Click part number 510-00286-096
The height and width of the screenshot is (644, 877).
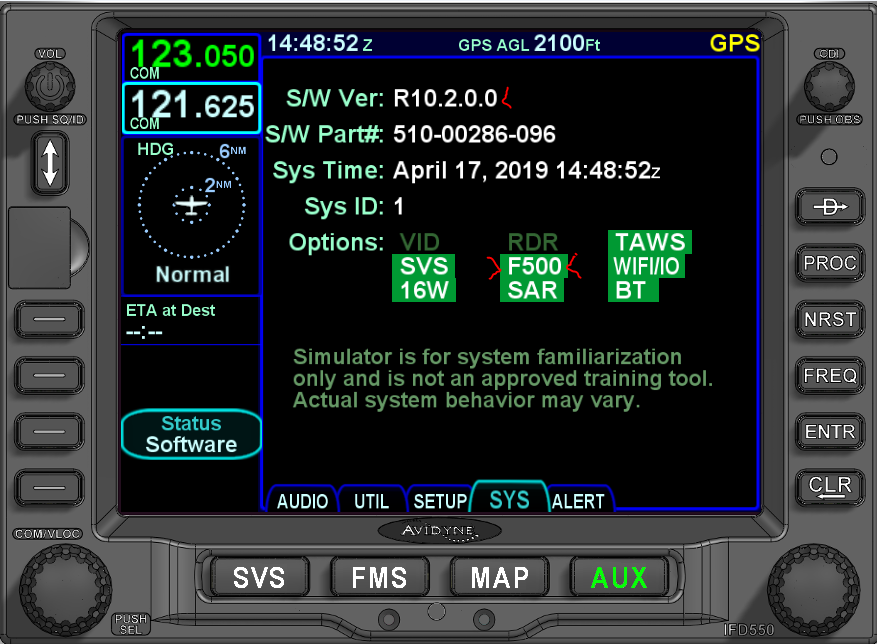(474, 134)
